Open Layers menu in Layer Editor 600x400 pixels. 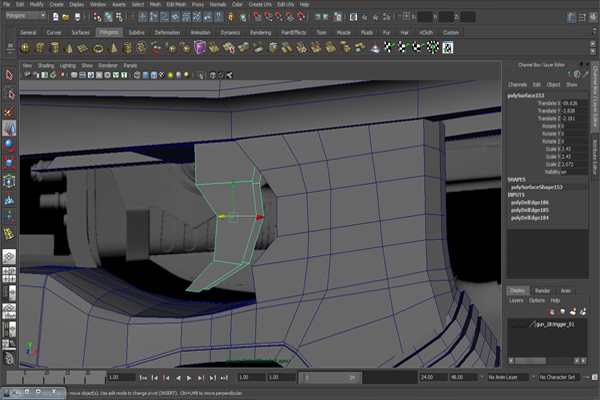(516, 300)
